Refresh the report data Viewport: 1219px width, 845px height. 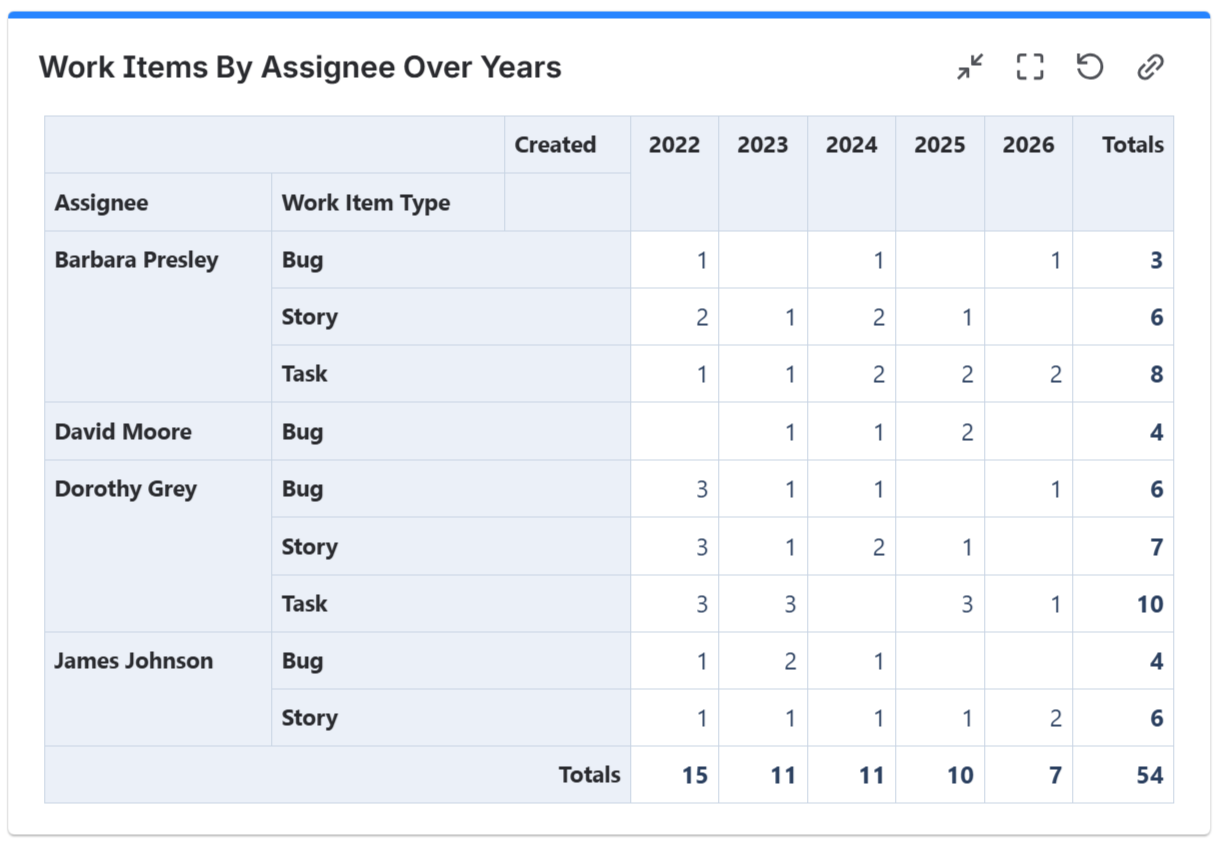tap(1089, 67)
